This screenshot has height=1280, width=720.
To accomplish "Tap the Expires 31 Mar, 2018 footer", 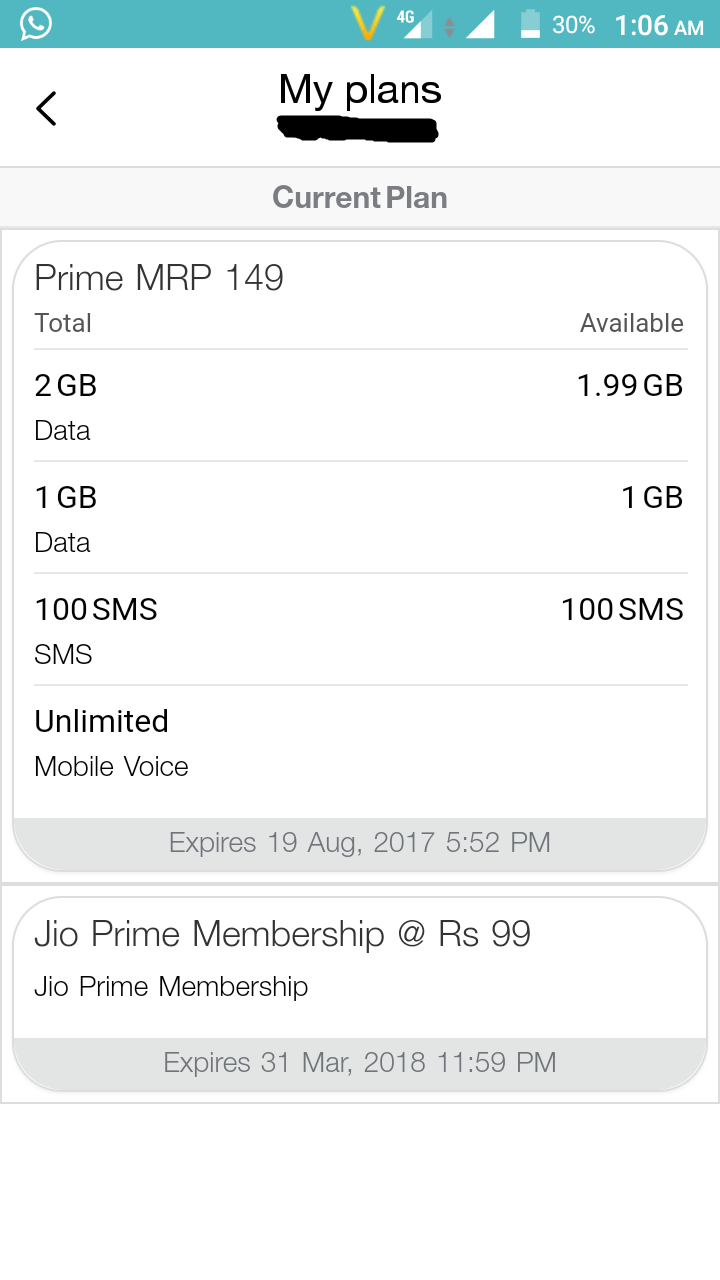I will 360,1062.
